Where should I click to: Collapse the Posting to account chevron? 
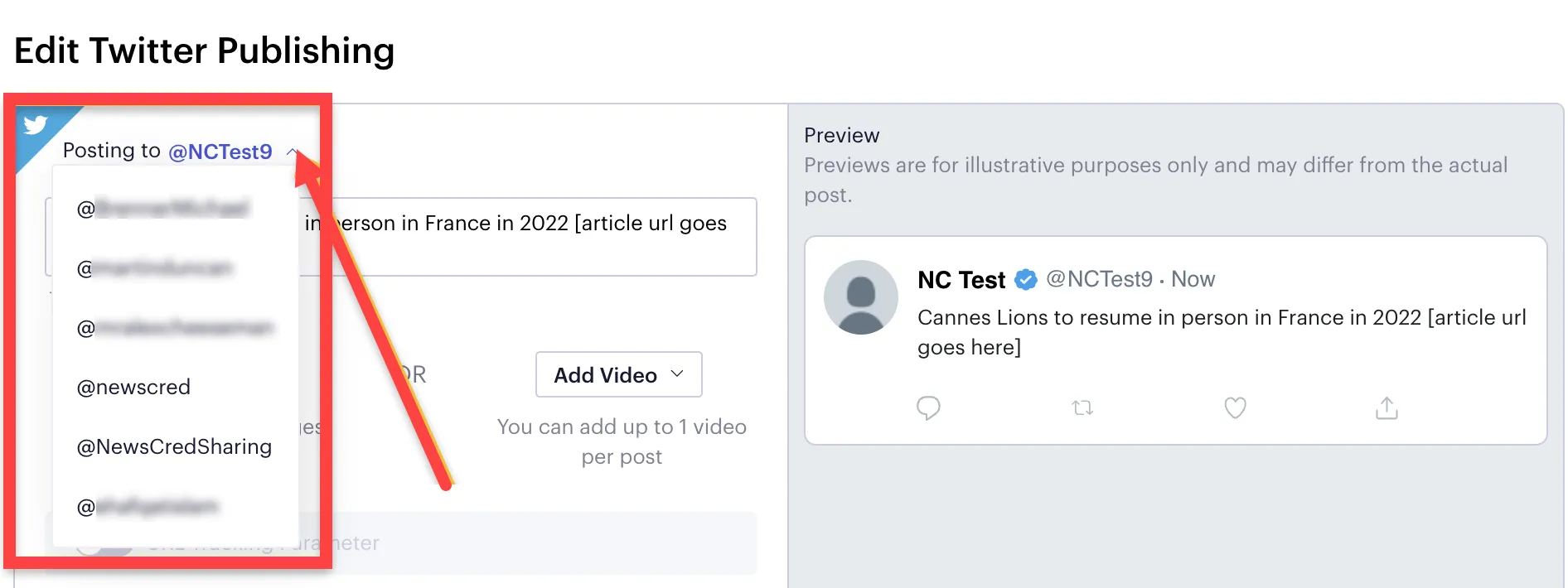point(292,152)
